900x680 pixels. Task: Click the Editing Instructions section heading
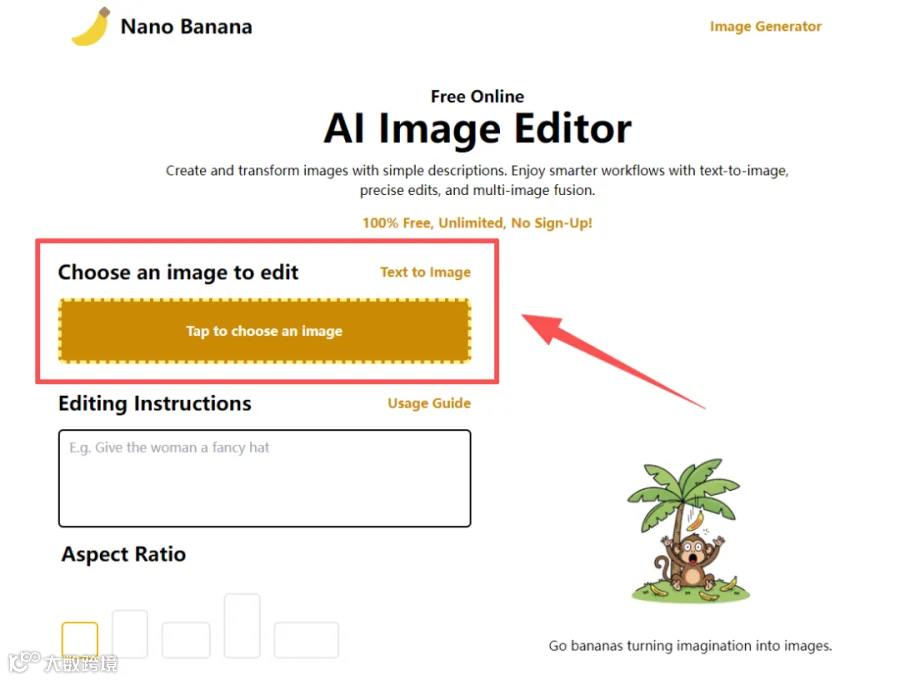pos(155,403)
